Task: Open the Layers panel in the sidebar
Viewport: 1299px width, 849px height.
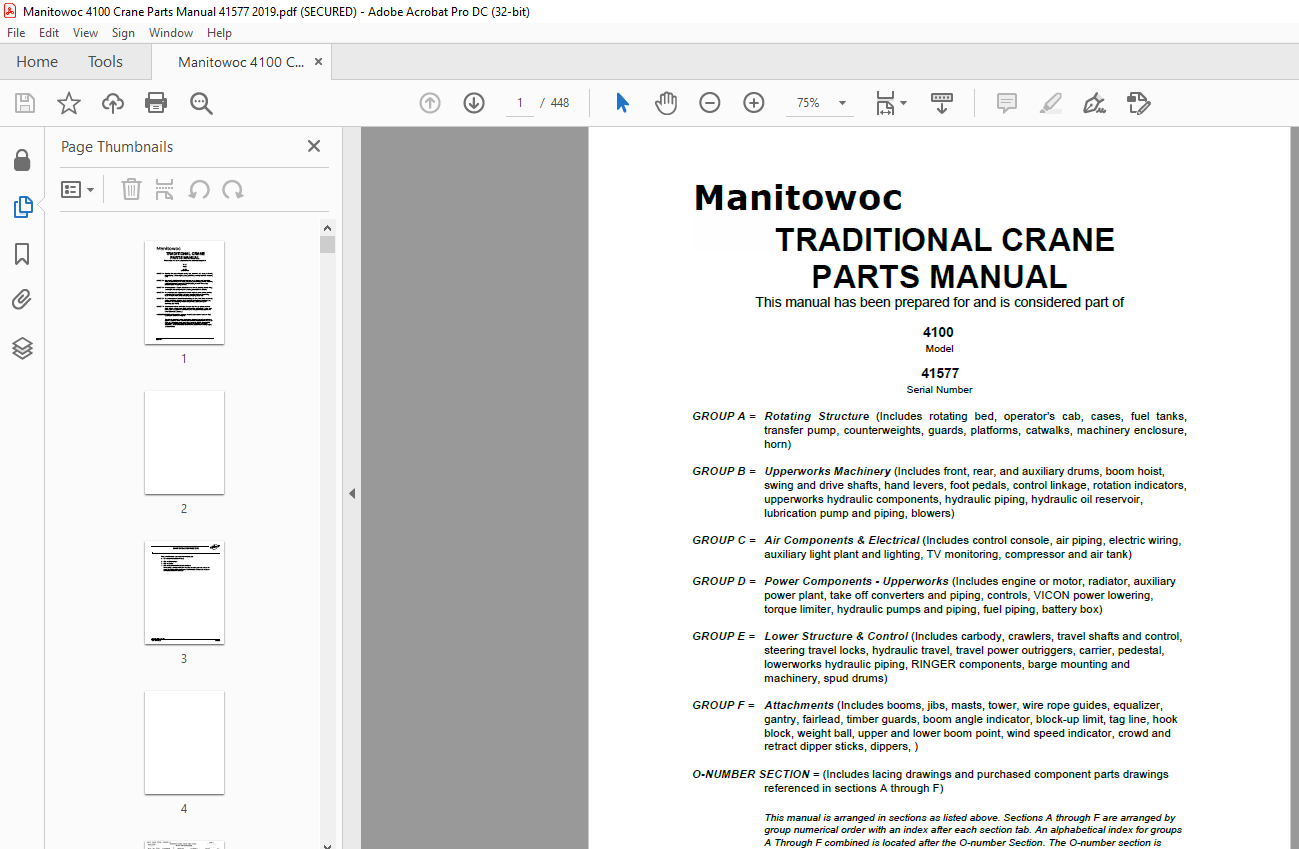Action: click(22, 348)
